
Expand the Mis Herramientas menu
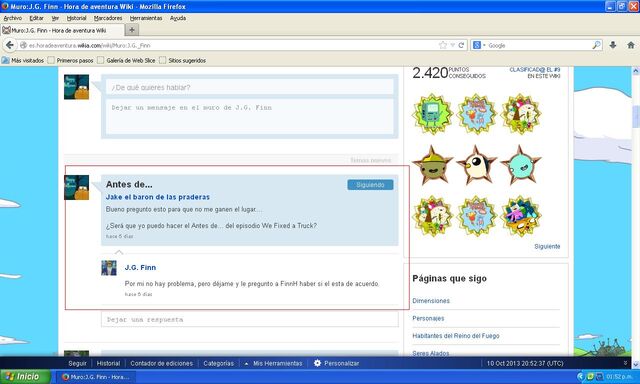273,363
